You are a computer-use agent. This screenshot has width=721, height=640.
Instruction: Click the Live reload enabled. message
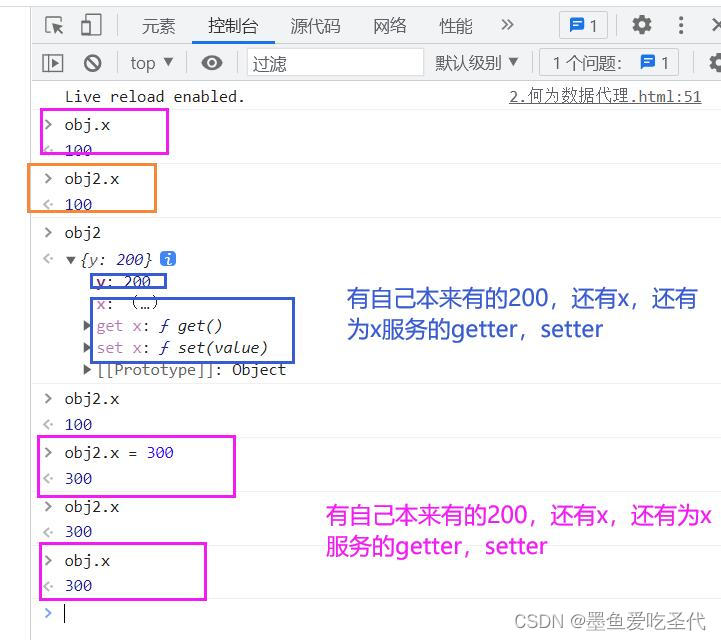point(155,97)
